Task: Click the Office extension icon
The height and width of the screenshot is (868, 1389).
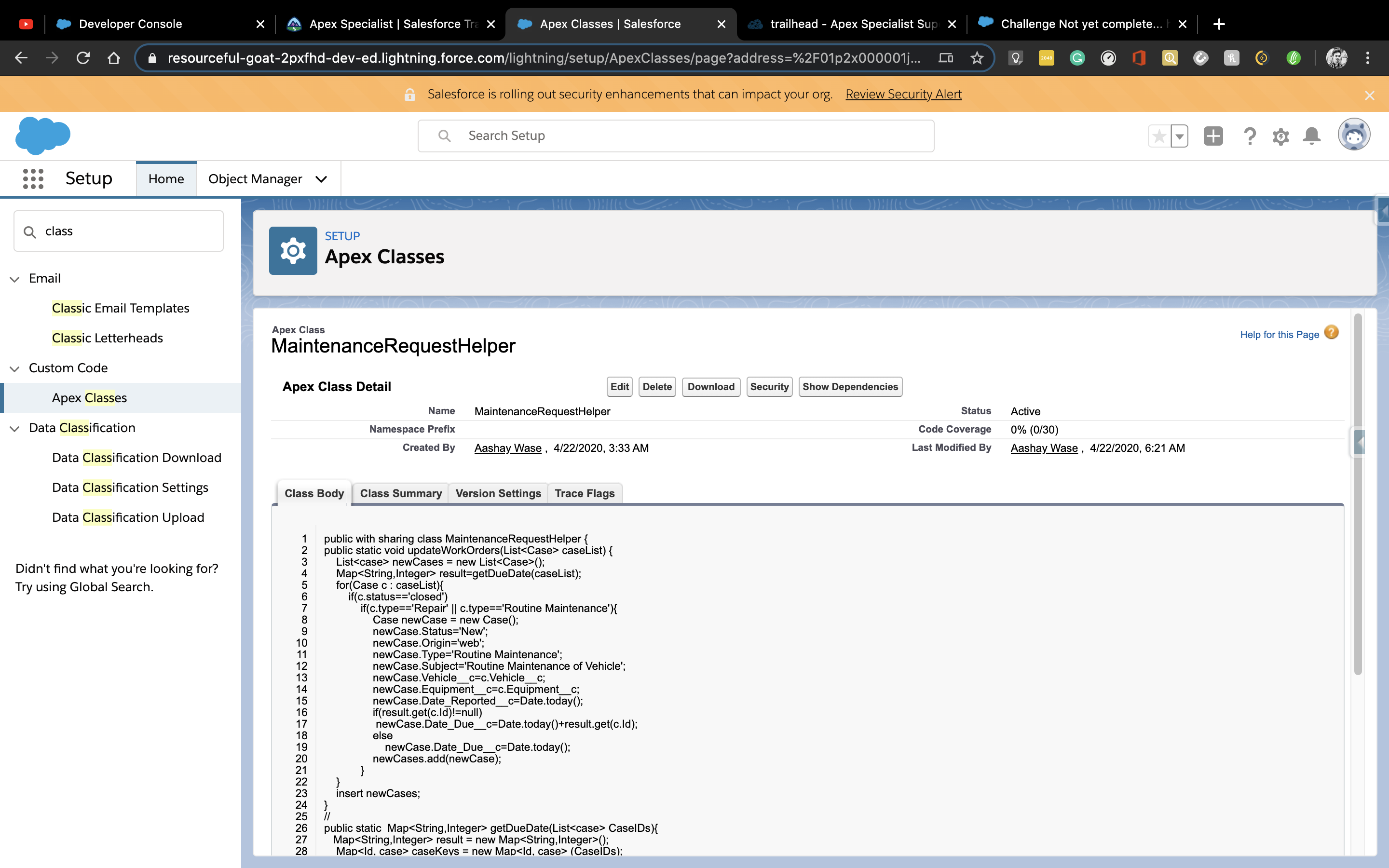Action: click(x=1139, y=58)
